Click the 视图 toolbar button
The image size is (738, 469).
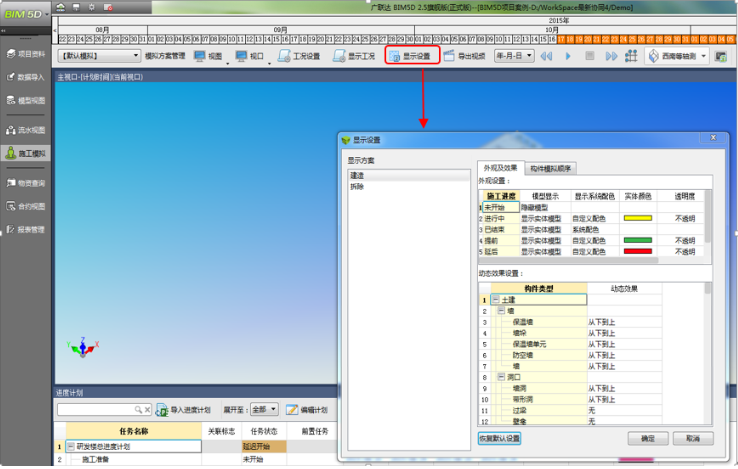coord(208,56)
